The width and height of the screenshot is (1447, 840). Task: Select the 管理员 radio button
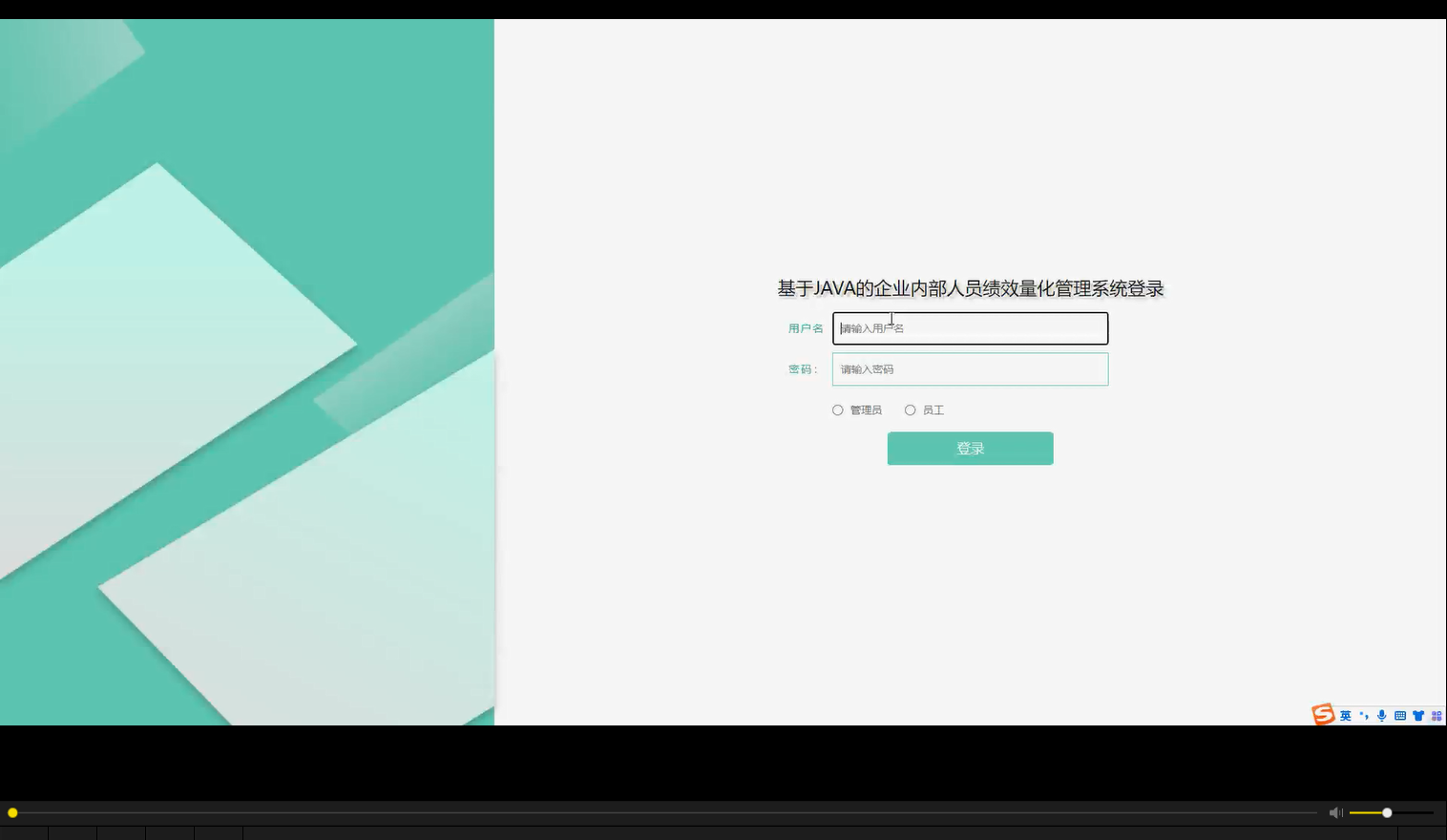pos(837,409)
